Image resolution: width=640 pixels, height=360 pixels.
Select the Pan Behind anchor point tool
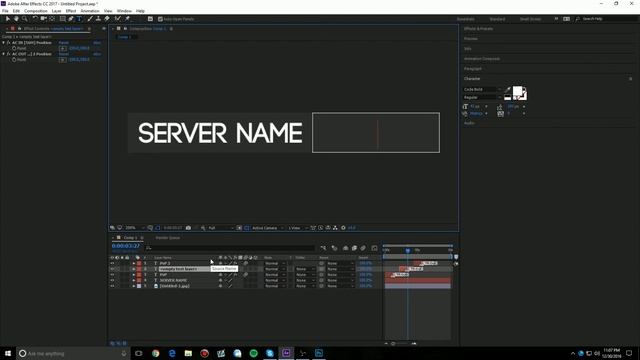click(52, 19)
